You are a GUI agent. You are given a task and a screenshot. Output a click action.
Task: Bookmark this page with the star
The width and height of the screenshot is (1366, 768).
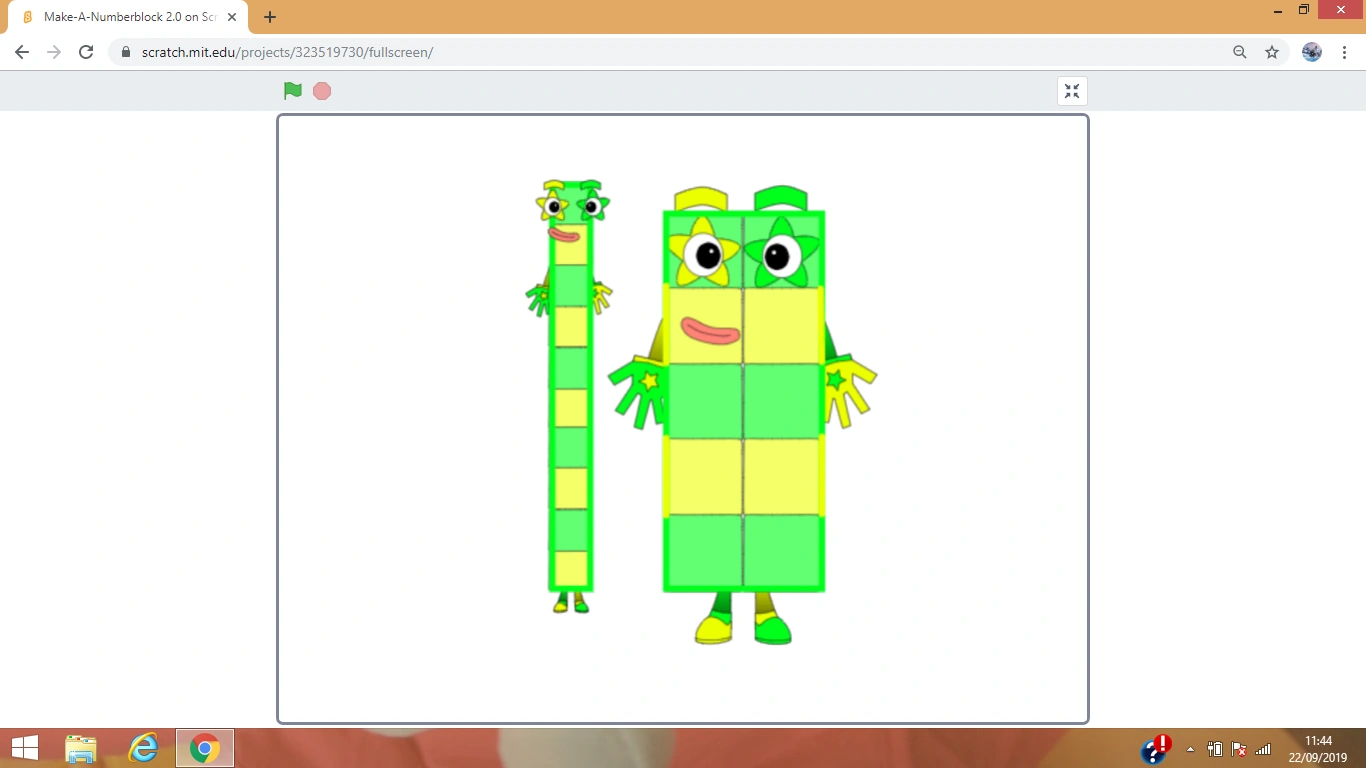coord(1271,52)
